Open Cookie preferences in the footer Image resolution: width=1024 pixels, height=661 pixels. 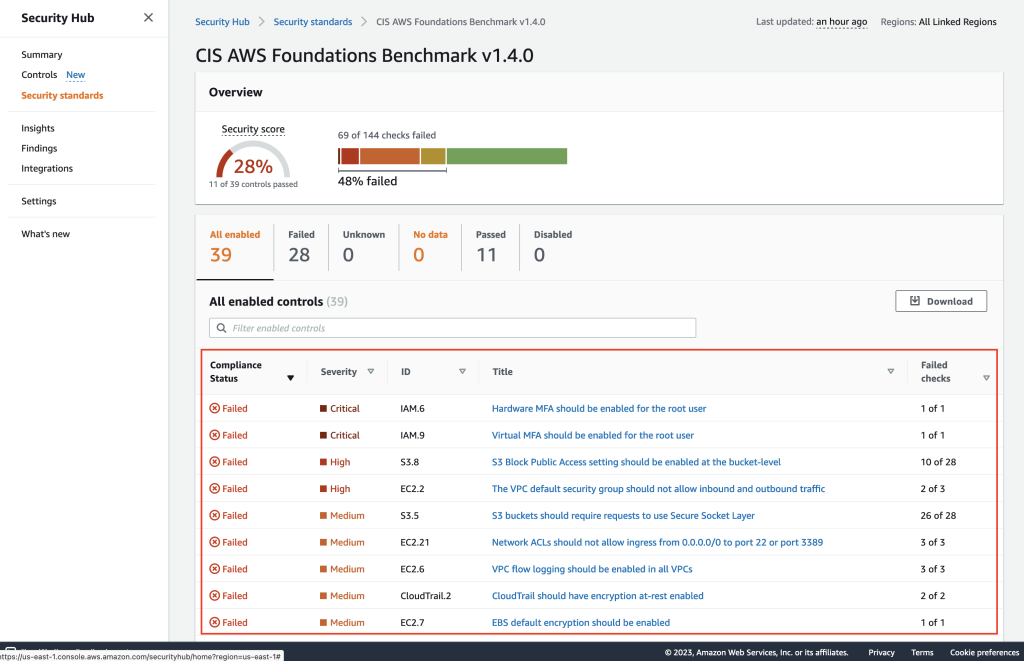click(x=984, y=653)
